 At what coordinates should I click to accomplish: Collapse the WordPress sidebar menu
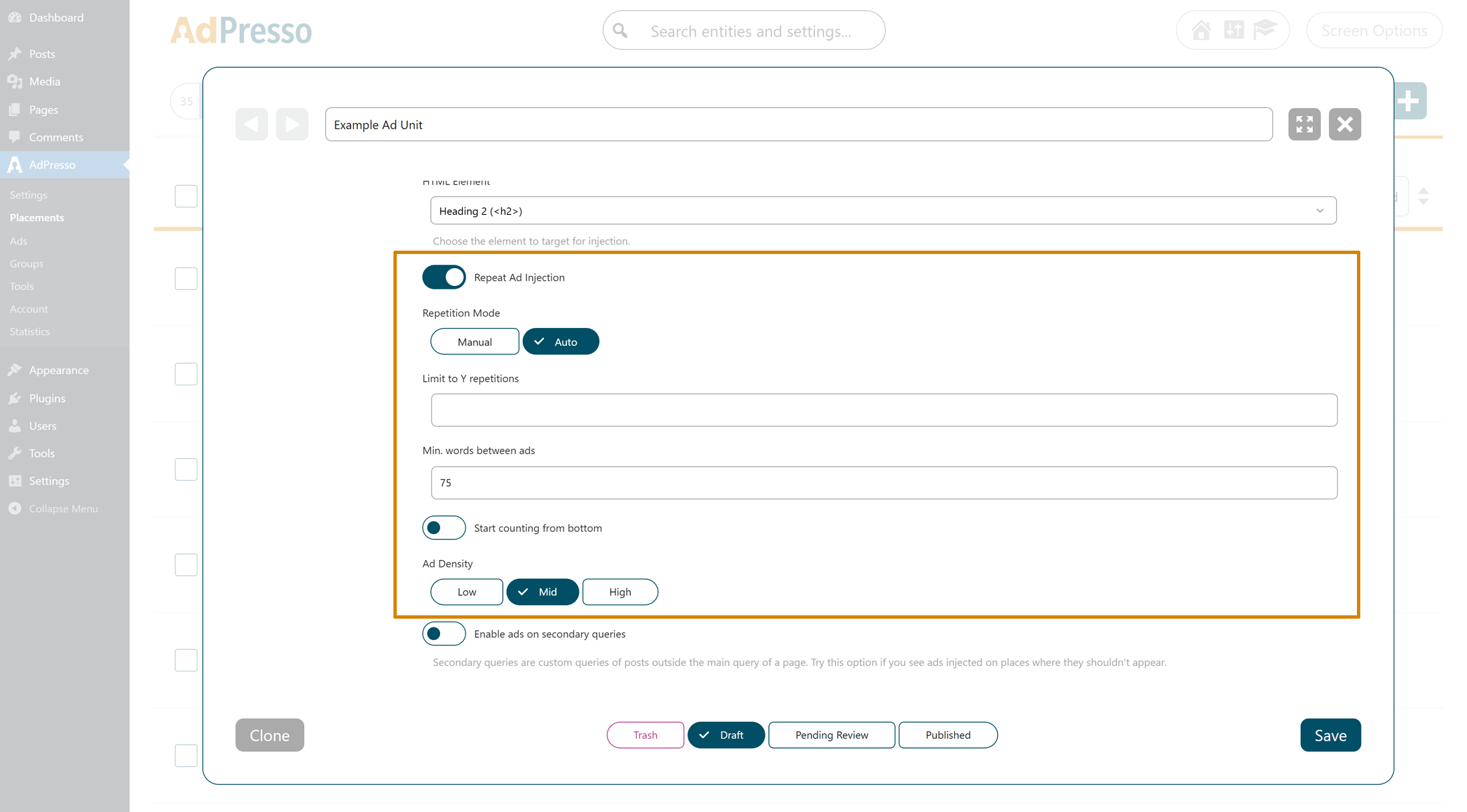click(x=63, y=509)
